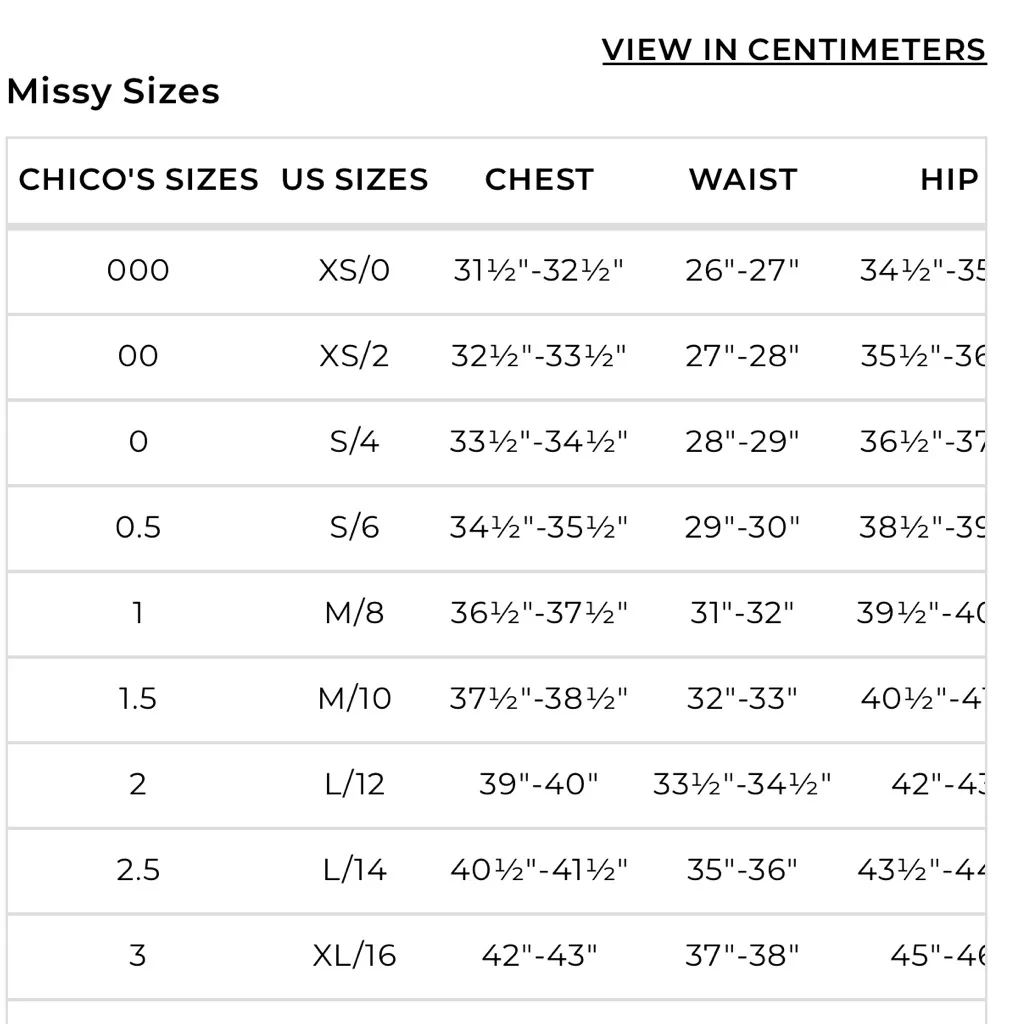Click waist measurement 33½"-34½"
Viewport: 1025px width, 1025px height.
click(743, 784)
